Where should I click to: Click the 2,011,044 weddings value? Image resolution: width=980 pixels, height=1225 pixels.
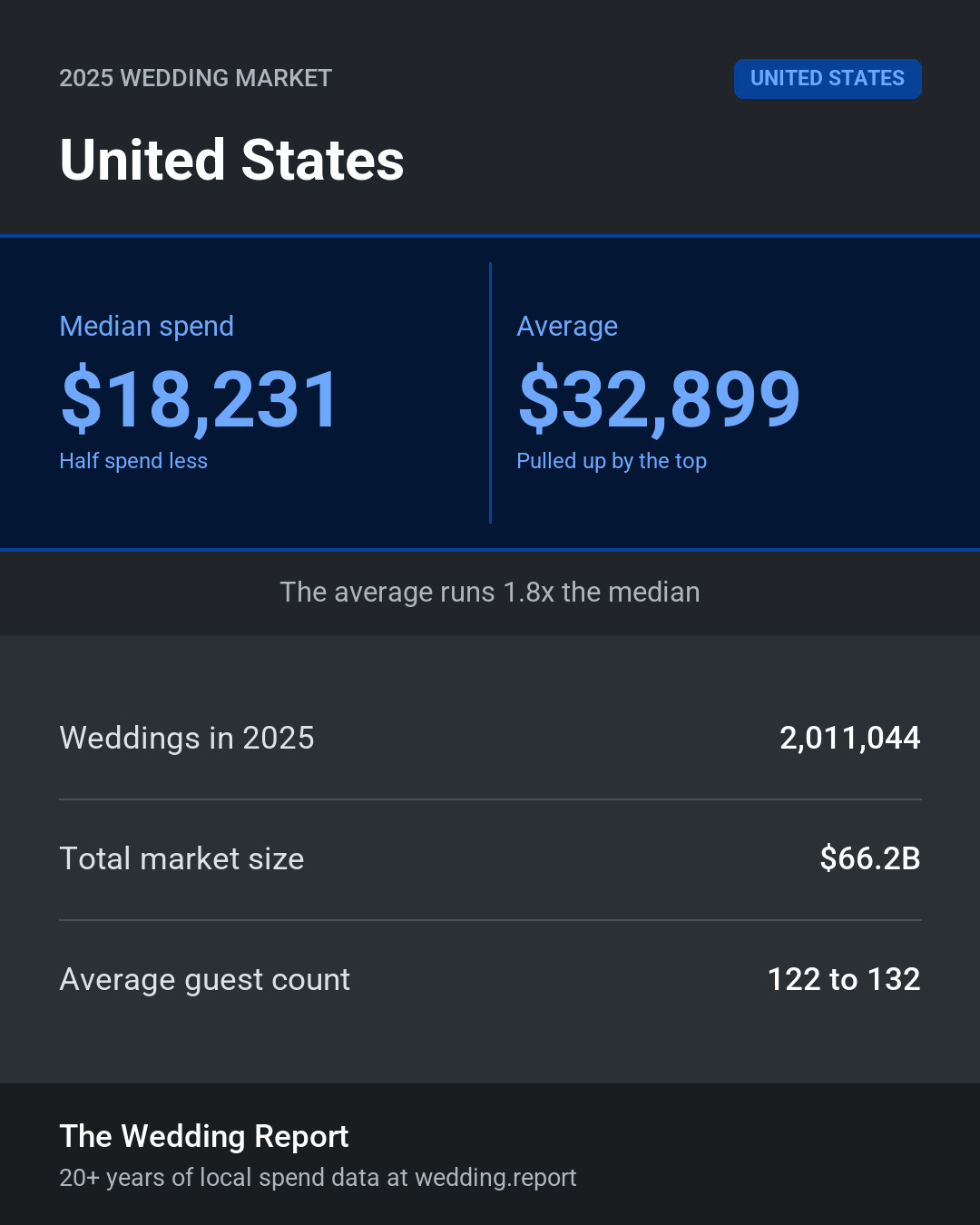click(x=850, y=738)
